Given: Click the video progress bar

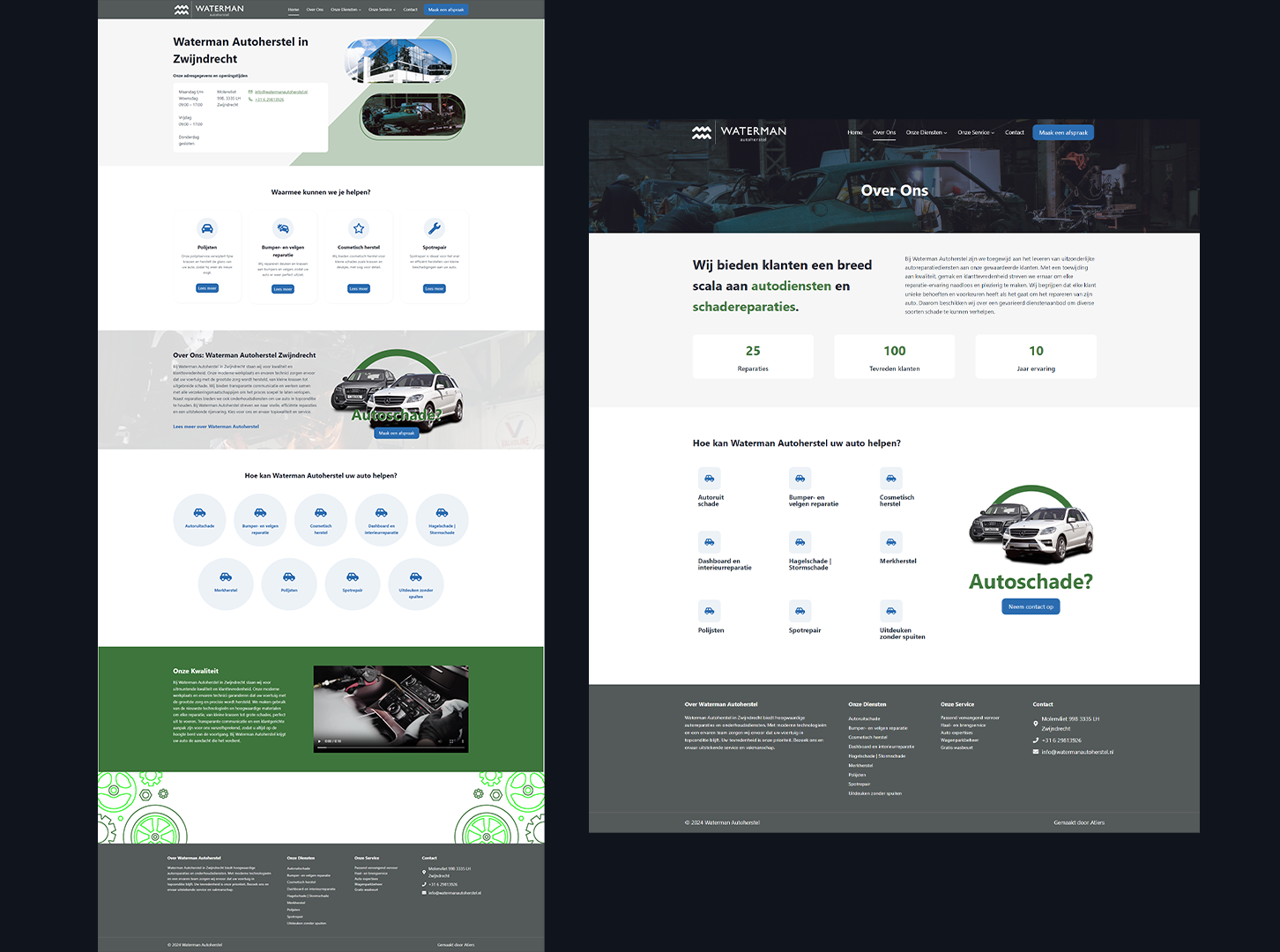Looking at the screenshot, I should pos(391,748).
